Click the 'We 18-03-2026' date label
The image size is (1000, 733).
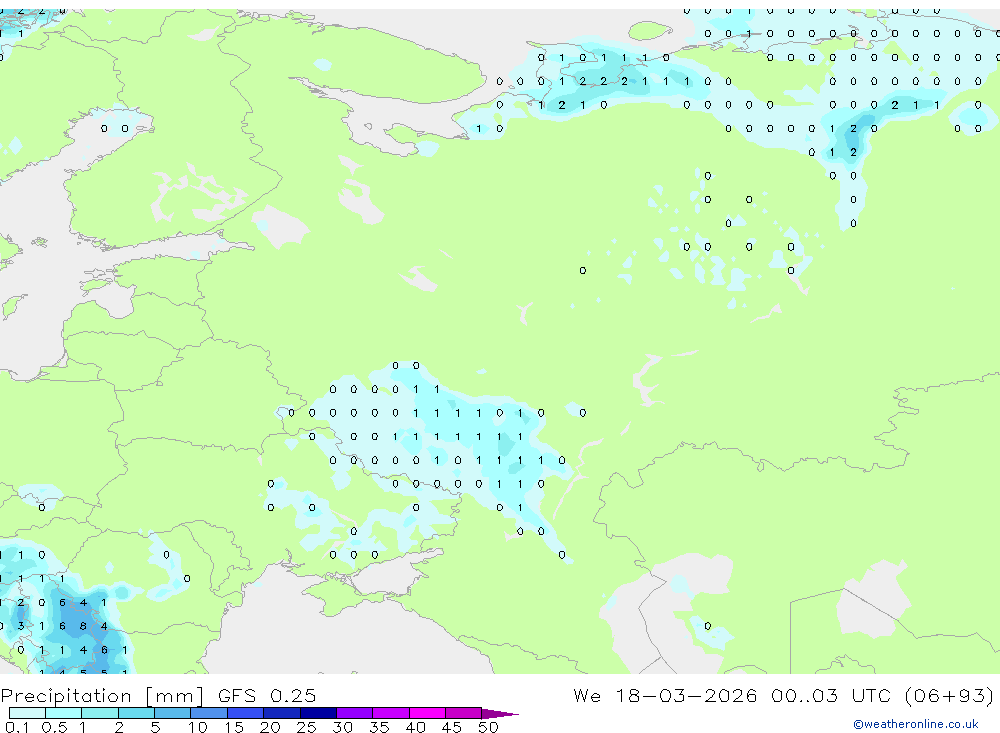click(x=665, y=695)
